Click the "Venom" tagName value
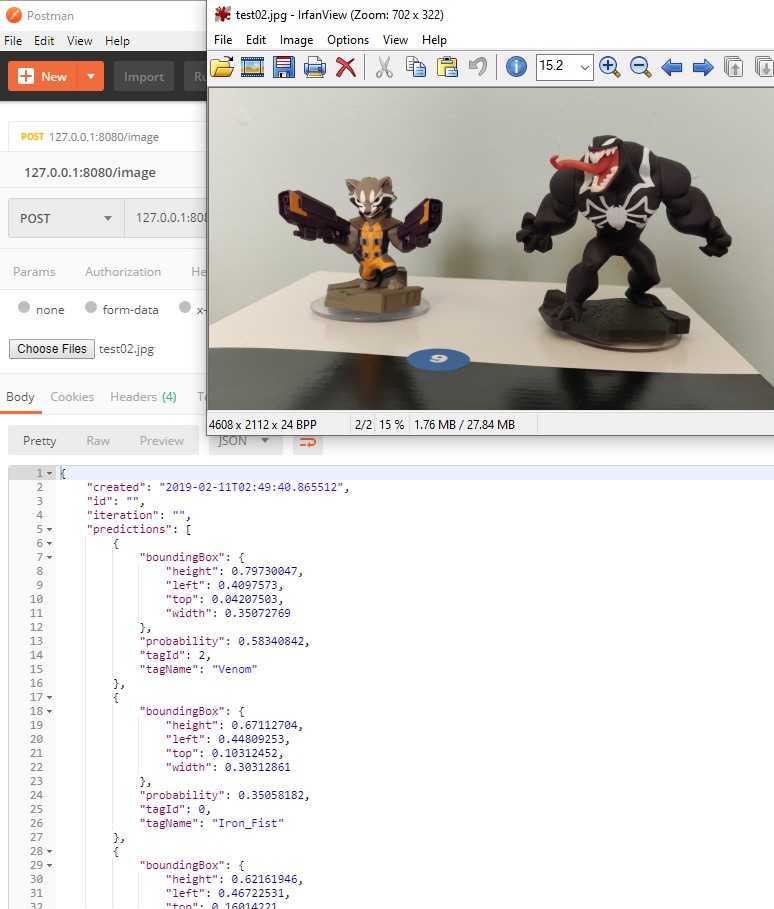Screen dimensions: 774x909 235,669
